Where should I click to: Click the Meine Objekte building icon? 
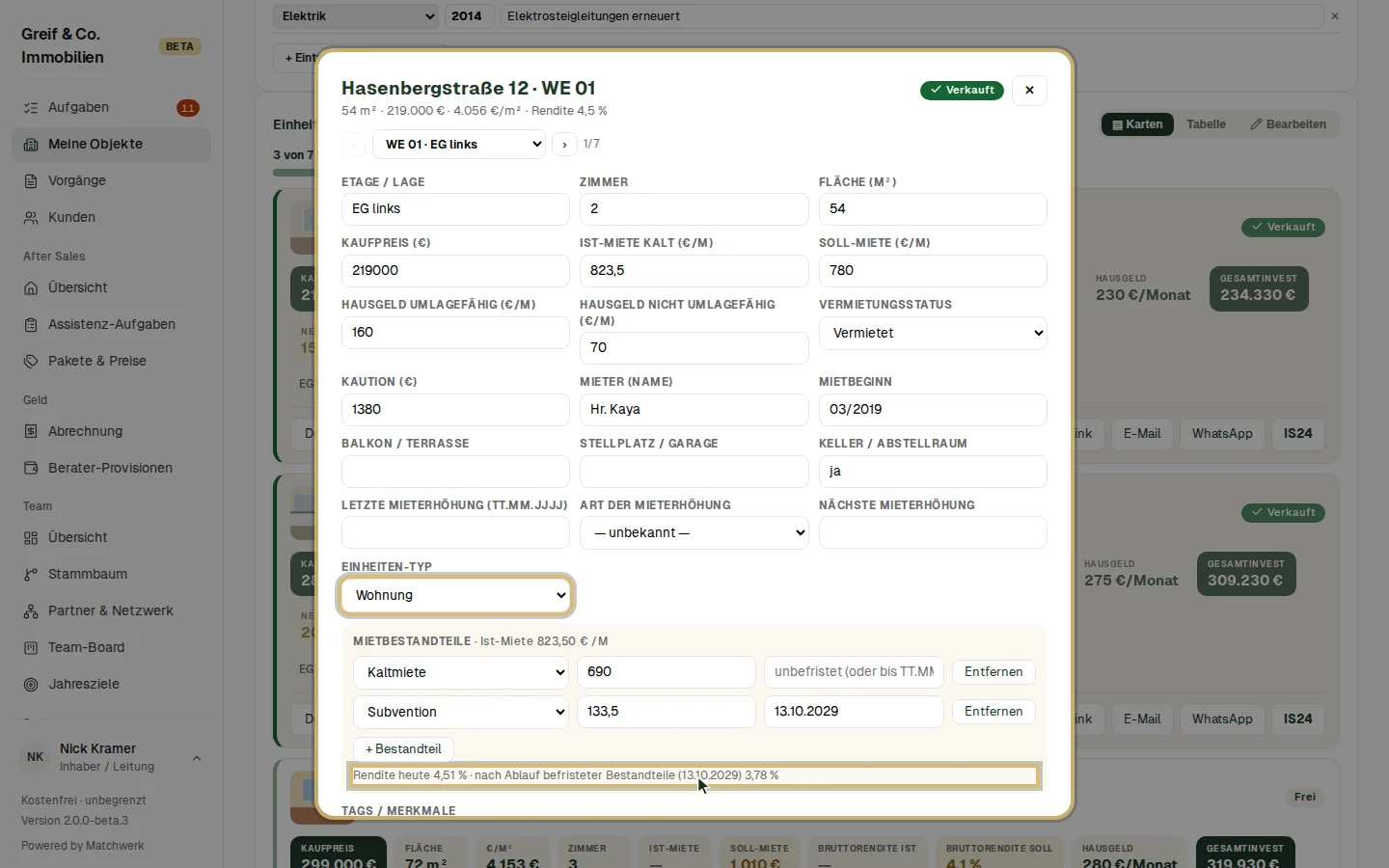(31, 145)
